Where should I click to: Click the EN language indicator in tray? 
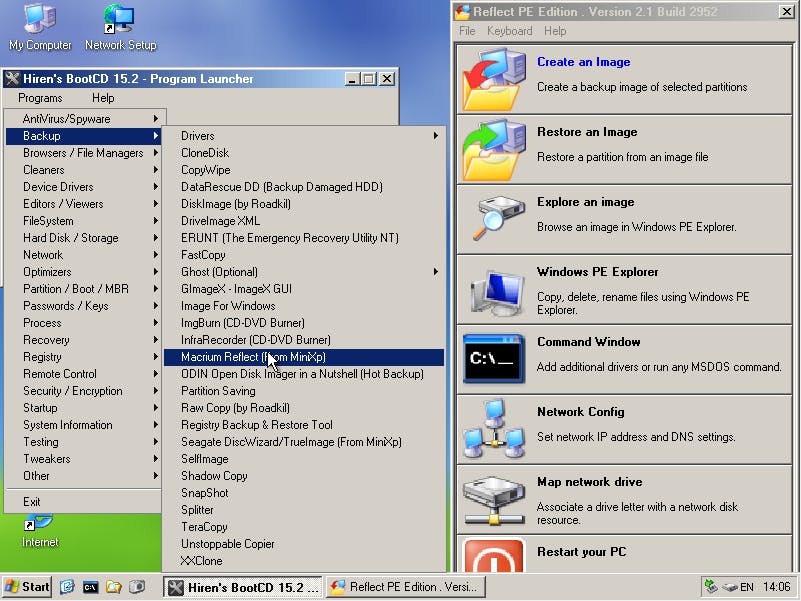(747, 587)
